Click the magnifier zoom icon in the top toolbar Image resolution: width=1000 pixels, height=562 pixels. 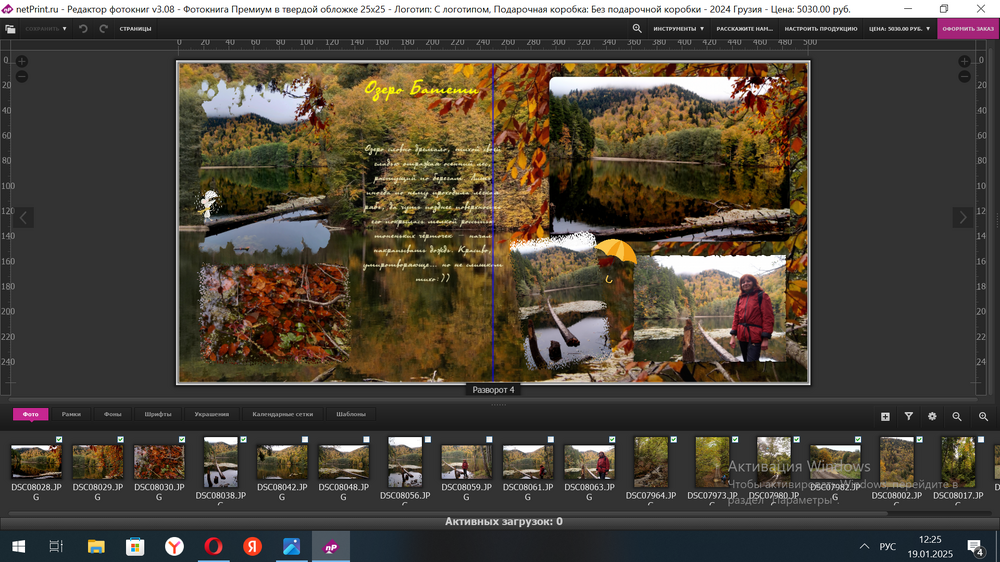(636, 29)
